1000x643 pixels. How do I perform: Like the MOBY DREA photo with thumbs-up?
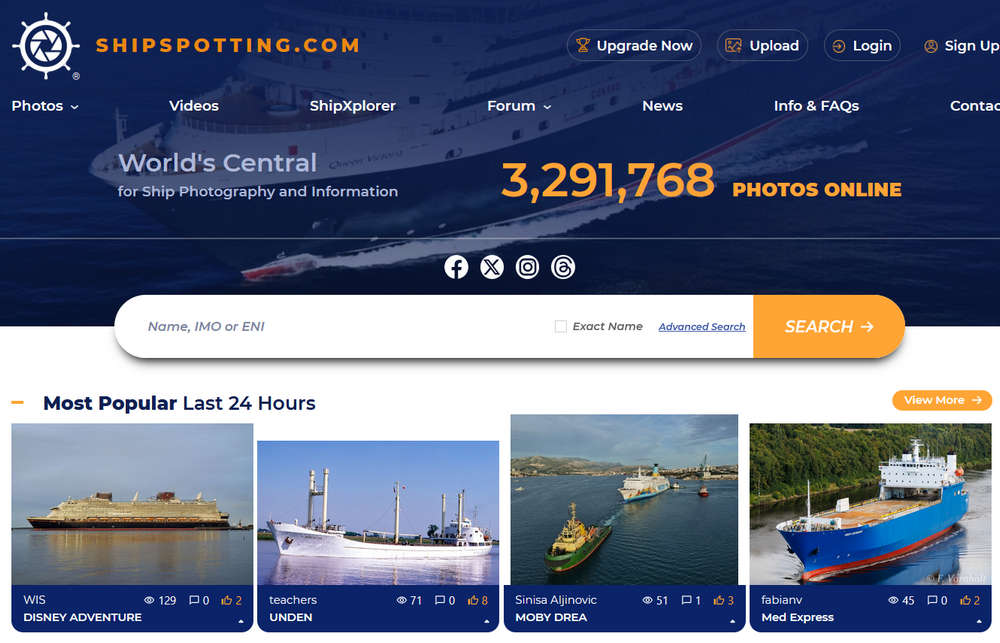tap(719, 600)
